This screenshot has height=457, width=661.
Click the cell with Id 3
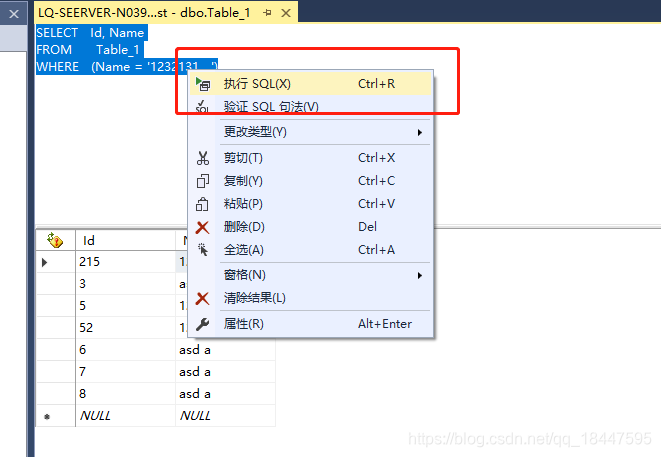tap(125, 284)
